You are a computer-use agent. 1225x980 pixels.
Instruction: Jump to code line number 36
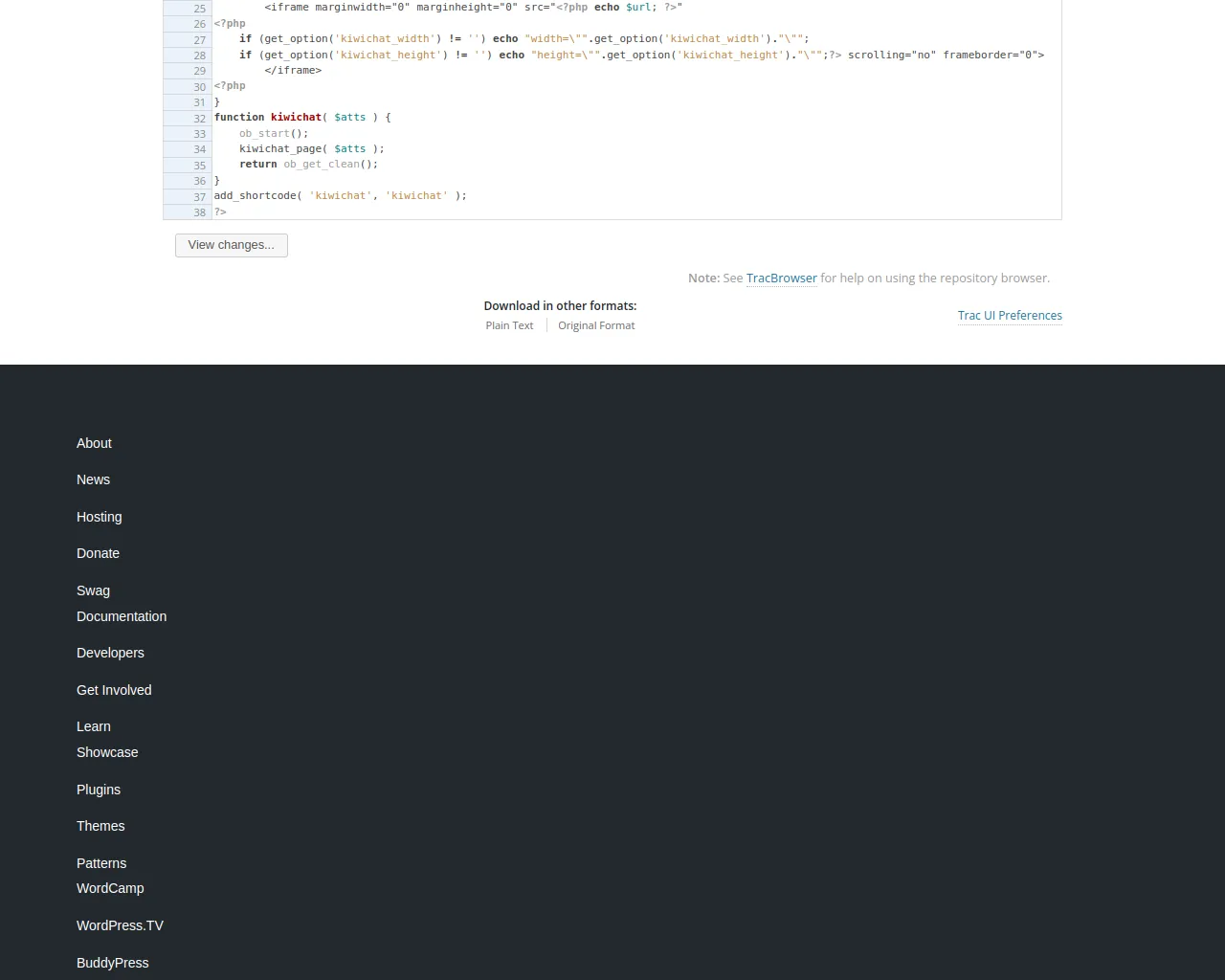click(199, 181)
